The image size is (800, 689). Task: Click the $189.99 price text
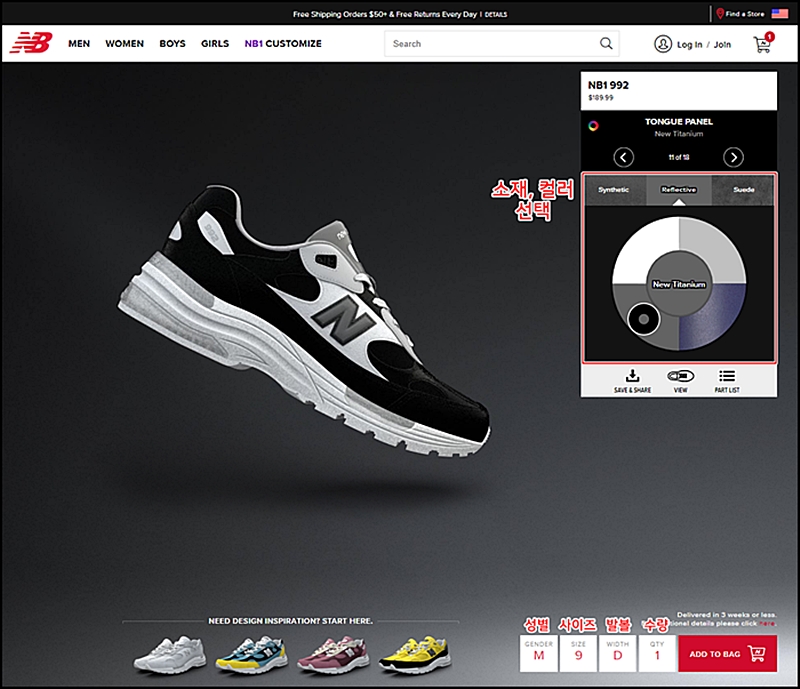601,98
